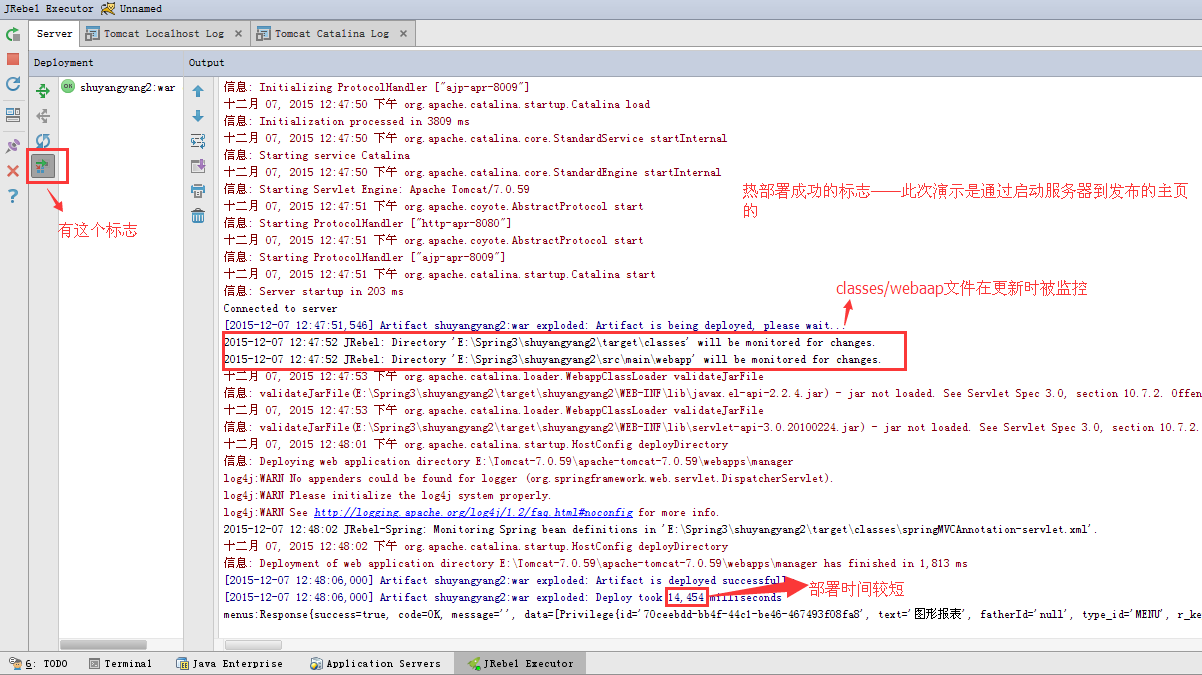The image size is (1202, 675).
Task: Clear all output with trash icon
Action: tap(198, 216)
